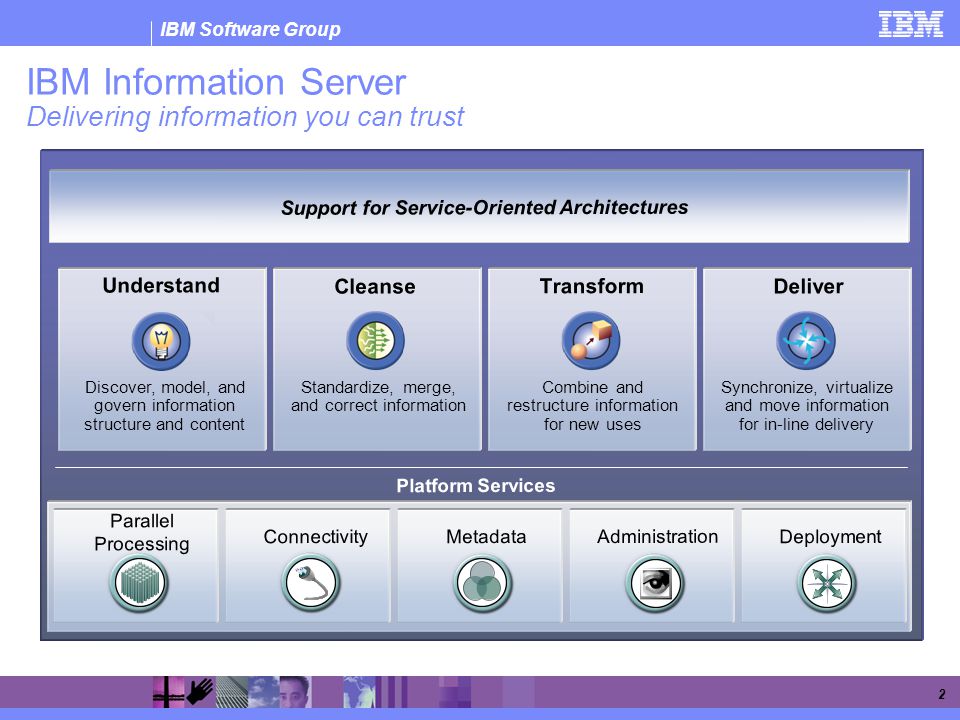960x720 pixels.
Task: Click the Deliver swirling arrows icon
Action: click(x=806, y=340)
